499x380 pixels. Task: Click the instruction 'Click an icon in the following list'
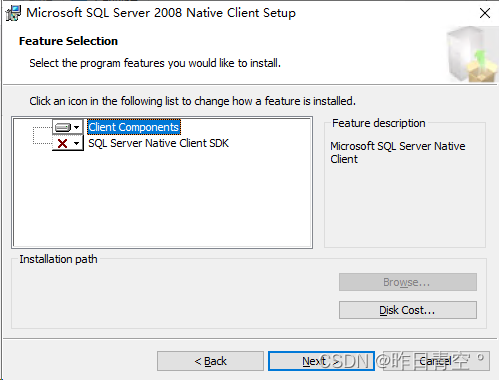coord(192,101)
